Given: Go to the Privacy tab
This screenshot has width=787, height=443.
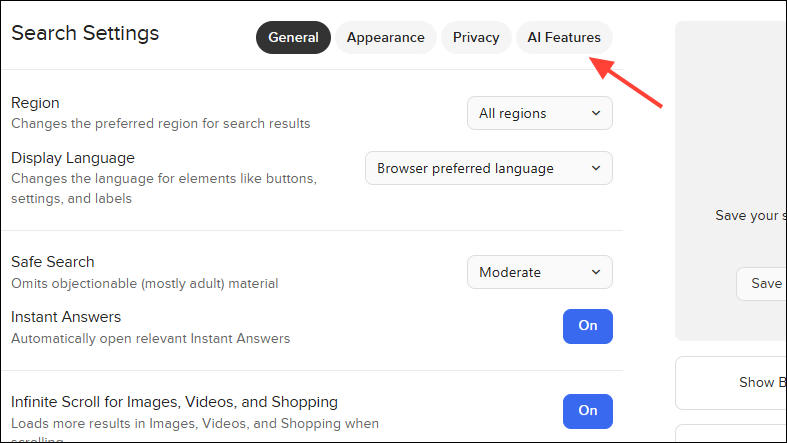Looking at the screenshot, I should (475, 38).
